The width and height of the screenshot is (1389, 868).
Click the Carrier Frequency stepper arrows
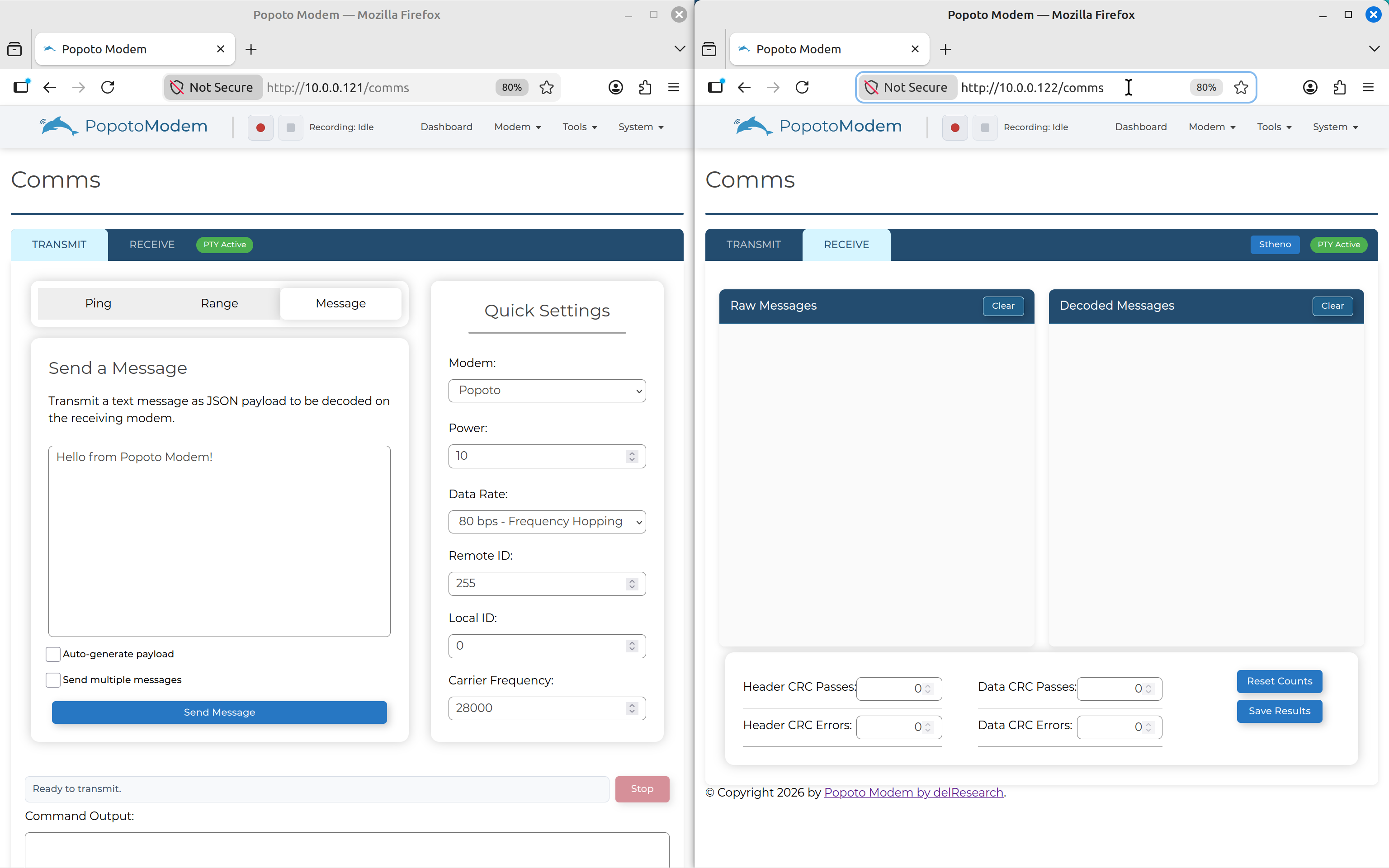632,708
